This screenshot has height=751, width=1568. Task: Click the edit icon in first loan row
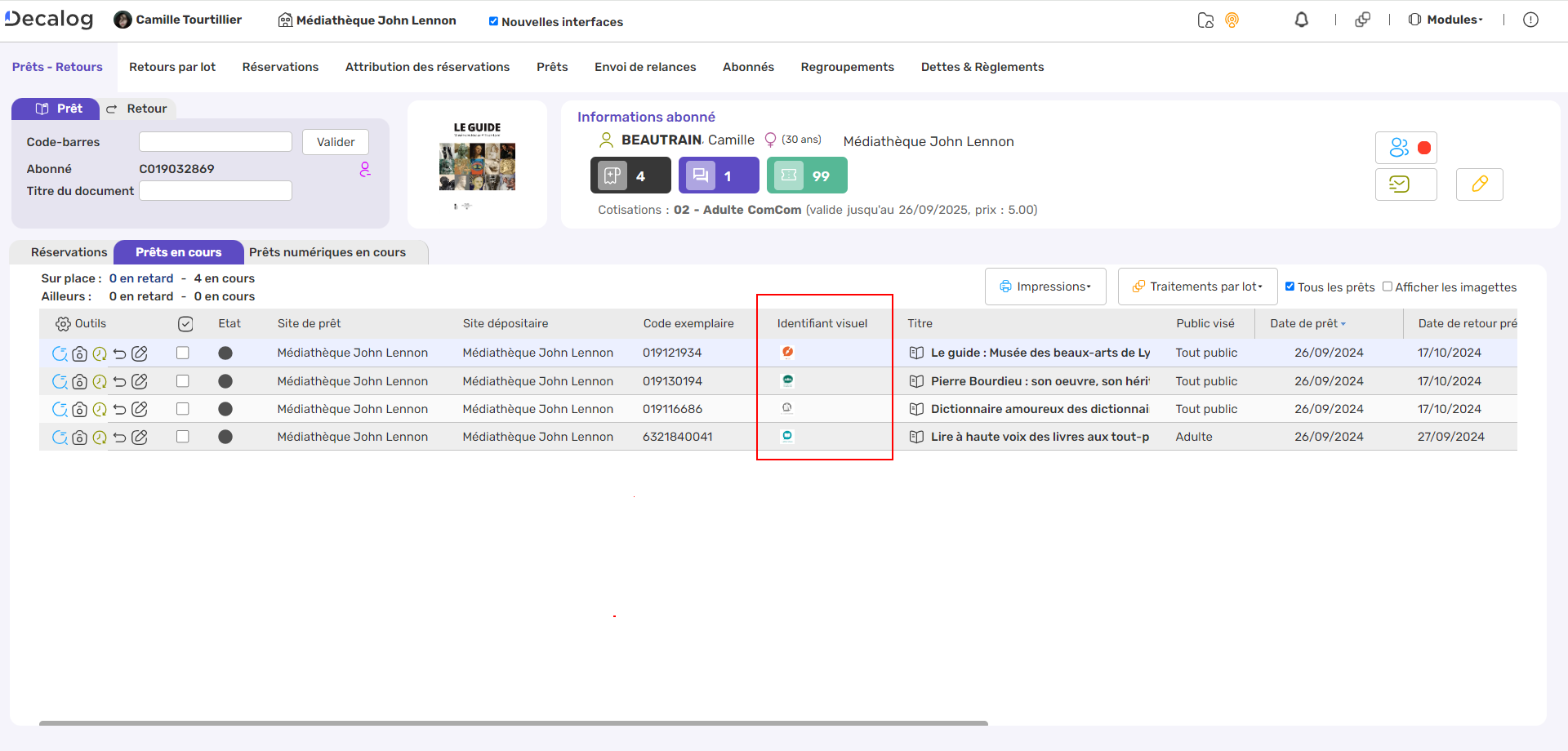pyautogui.click(x=140, y=353)
